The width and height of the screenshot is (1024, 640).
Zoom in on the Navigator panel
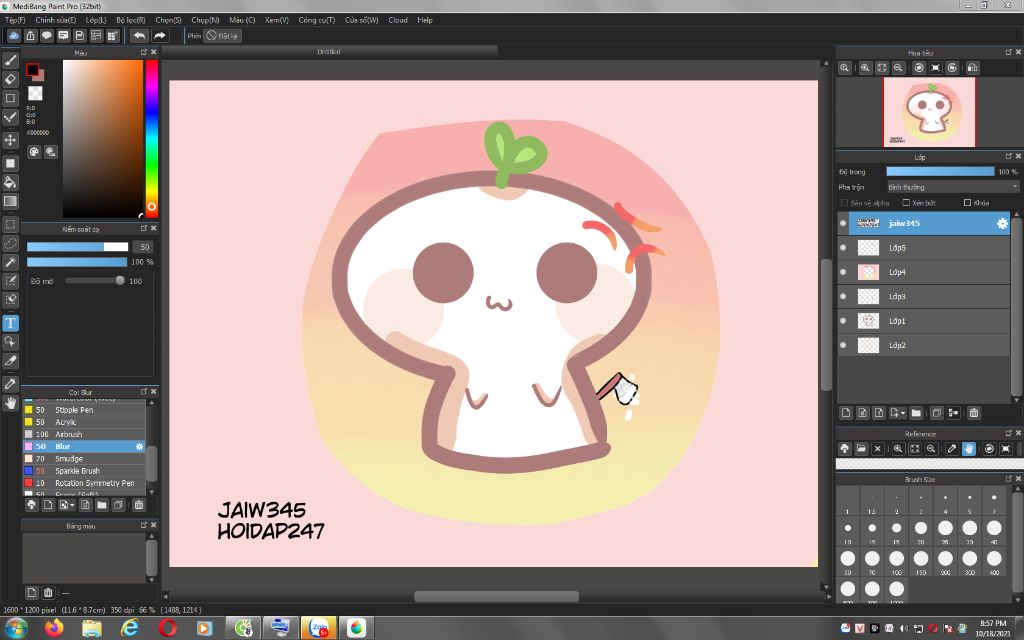tap(865, 68)
